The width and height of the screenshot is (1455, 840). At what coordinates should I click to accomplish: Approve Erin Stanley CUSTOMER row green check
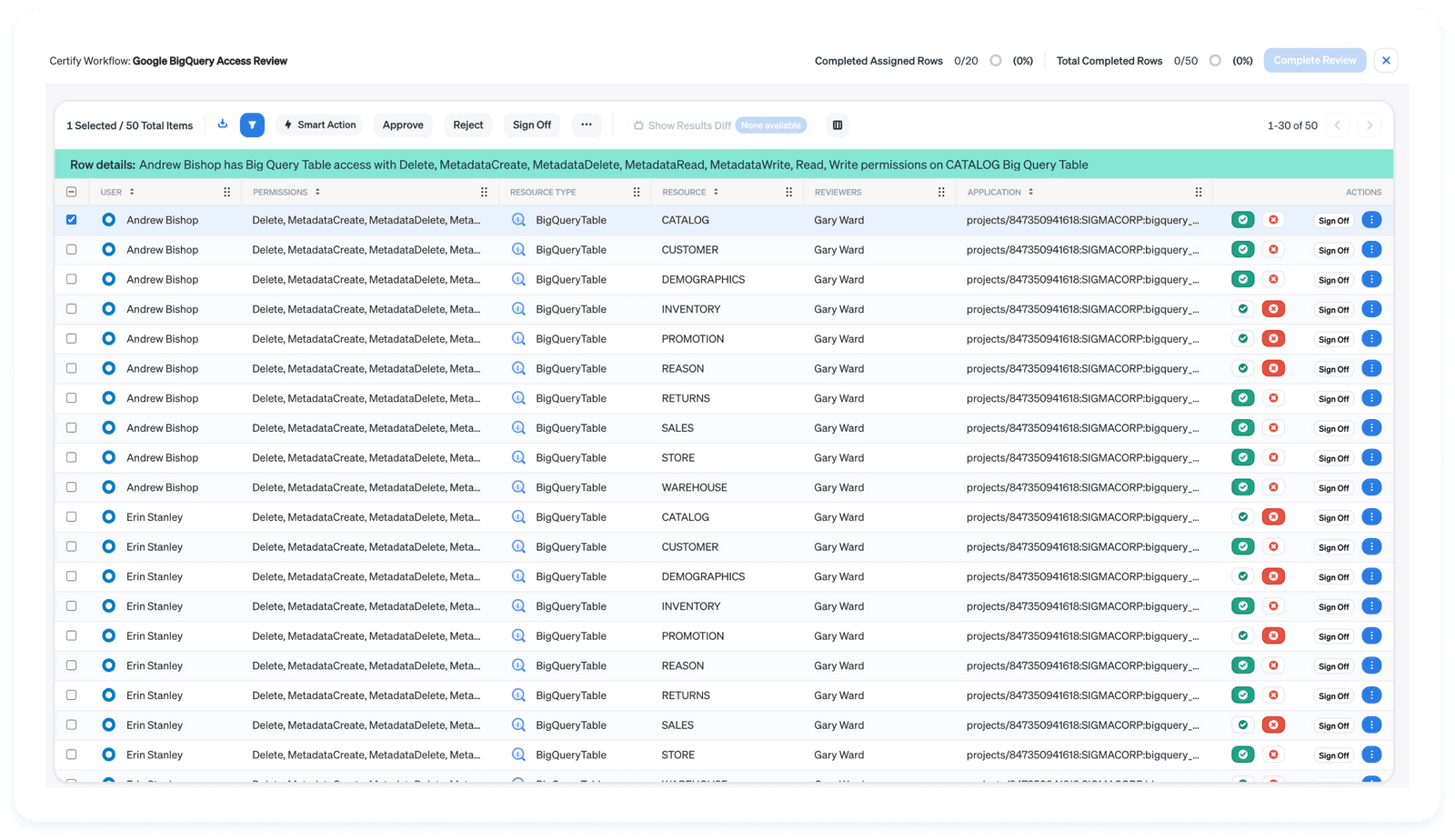point(1243,546)
